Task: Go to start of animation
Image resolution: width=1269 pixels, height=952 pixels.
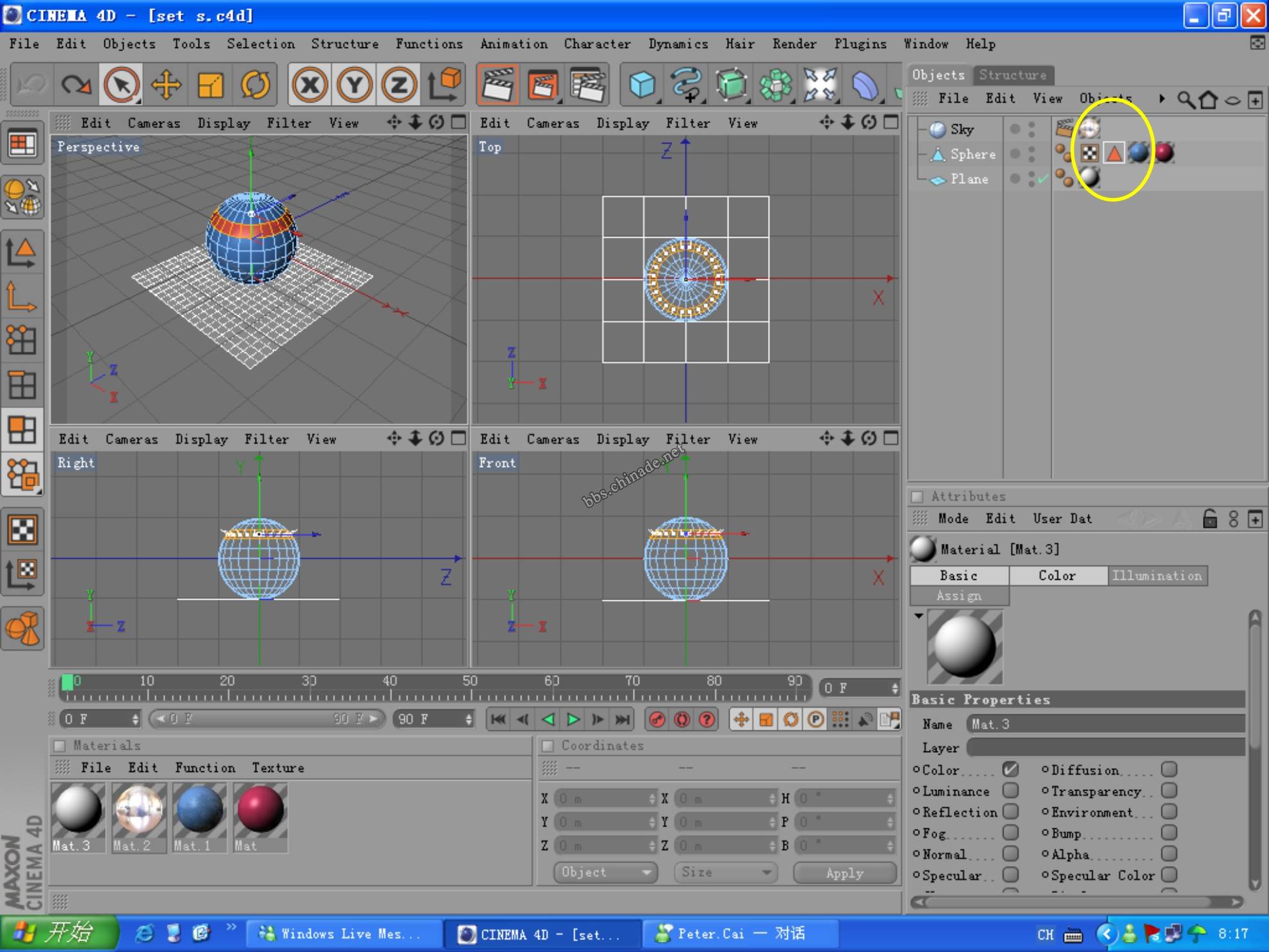Action: [x=498, y=719]
